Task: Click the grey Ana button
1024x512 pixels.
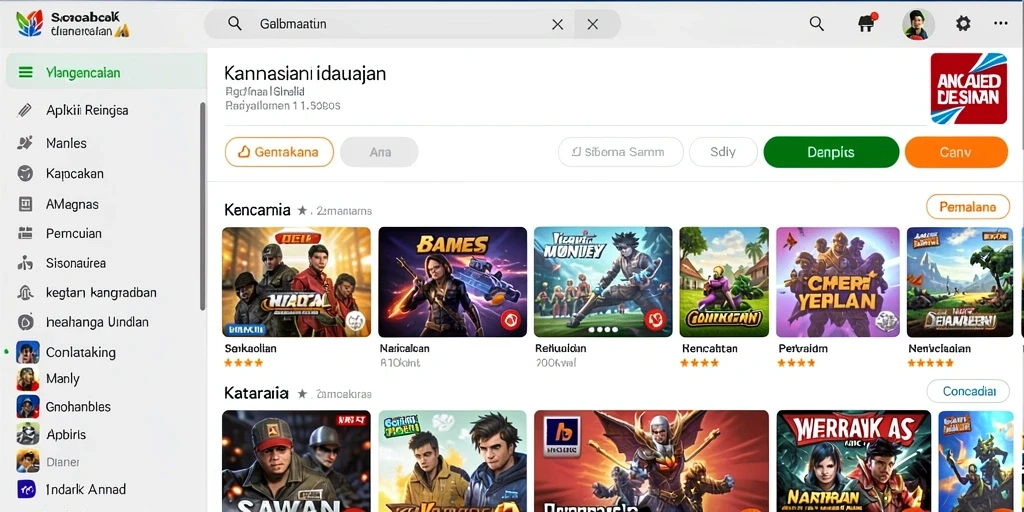Action: [x=379, y=152]
